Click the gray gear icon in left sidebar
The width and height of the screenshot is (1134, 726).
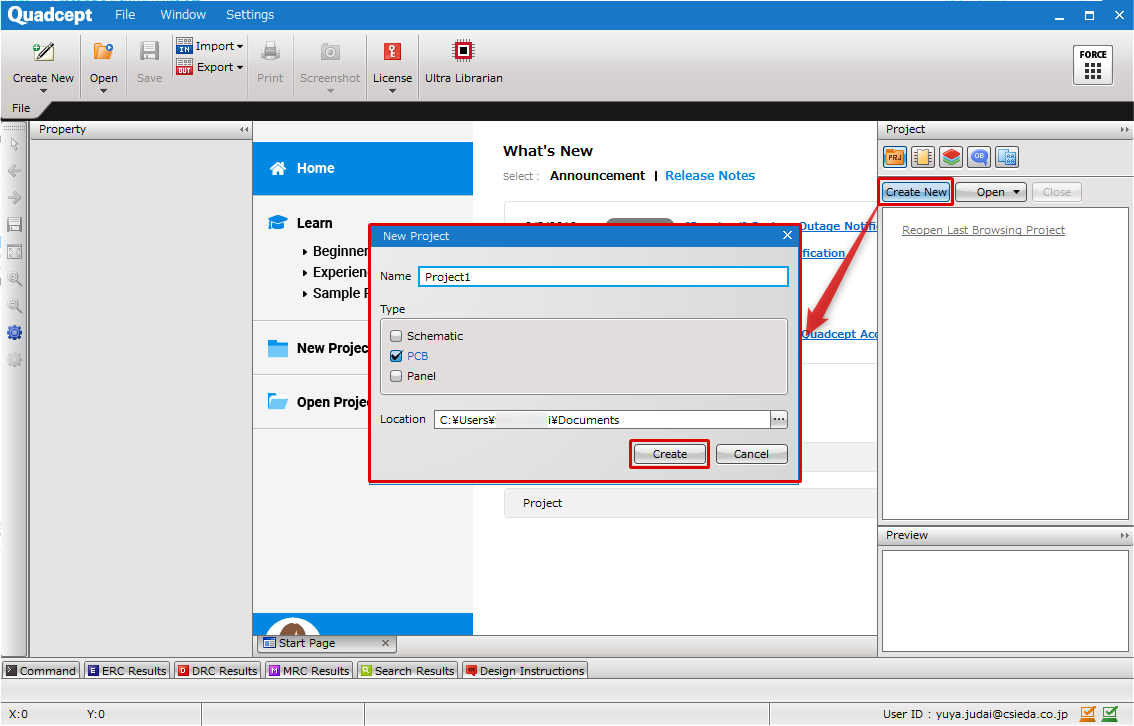(x=14, y=359)
